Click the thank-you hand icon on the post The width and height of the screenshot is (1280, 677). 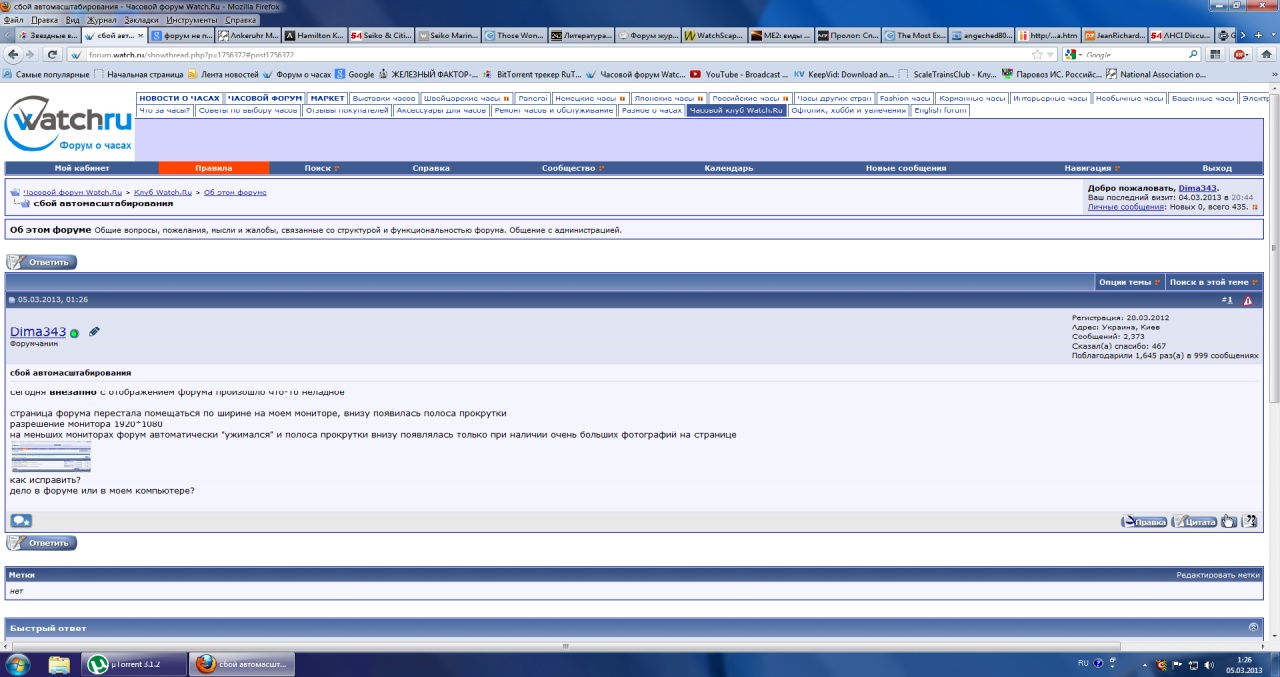[1228, 521]
